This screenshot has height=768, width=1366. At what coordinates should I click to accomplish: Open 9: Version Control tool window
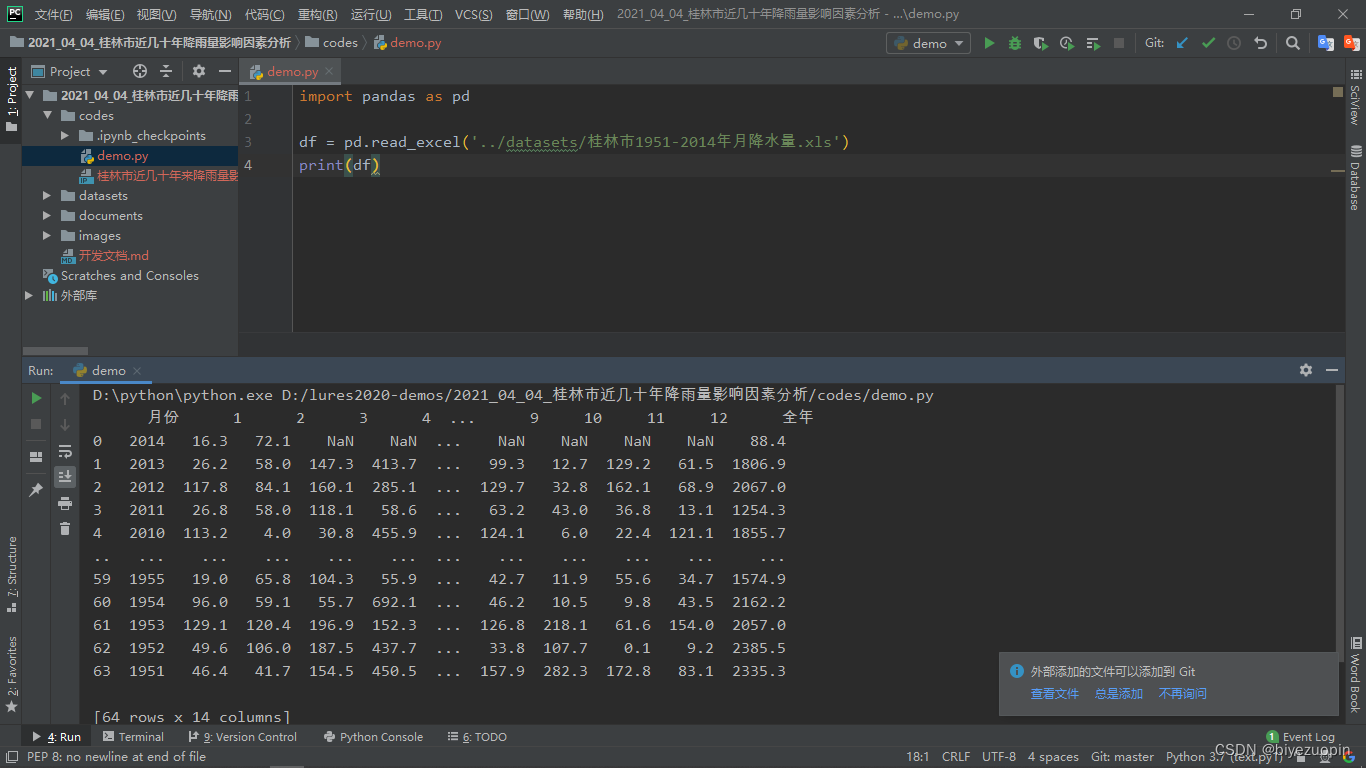[x=244, y=737]
